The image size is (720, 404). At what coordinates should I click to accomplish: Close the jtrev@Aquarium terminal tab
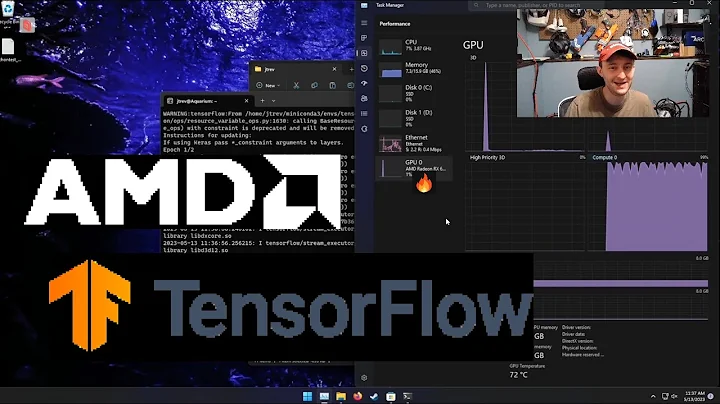(247, 101)
